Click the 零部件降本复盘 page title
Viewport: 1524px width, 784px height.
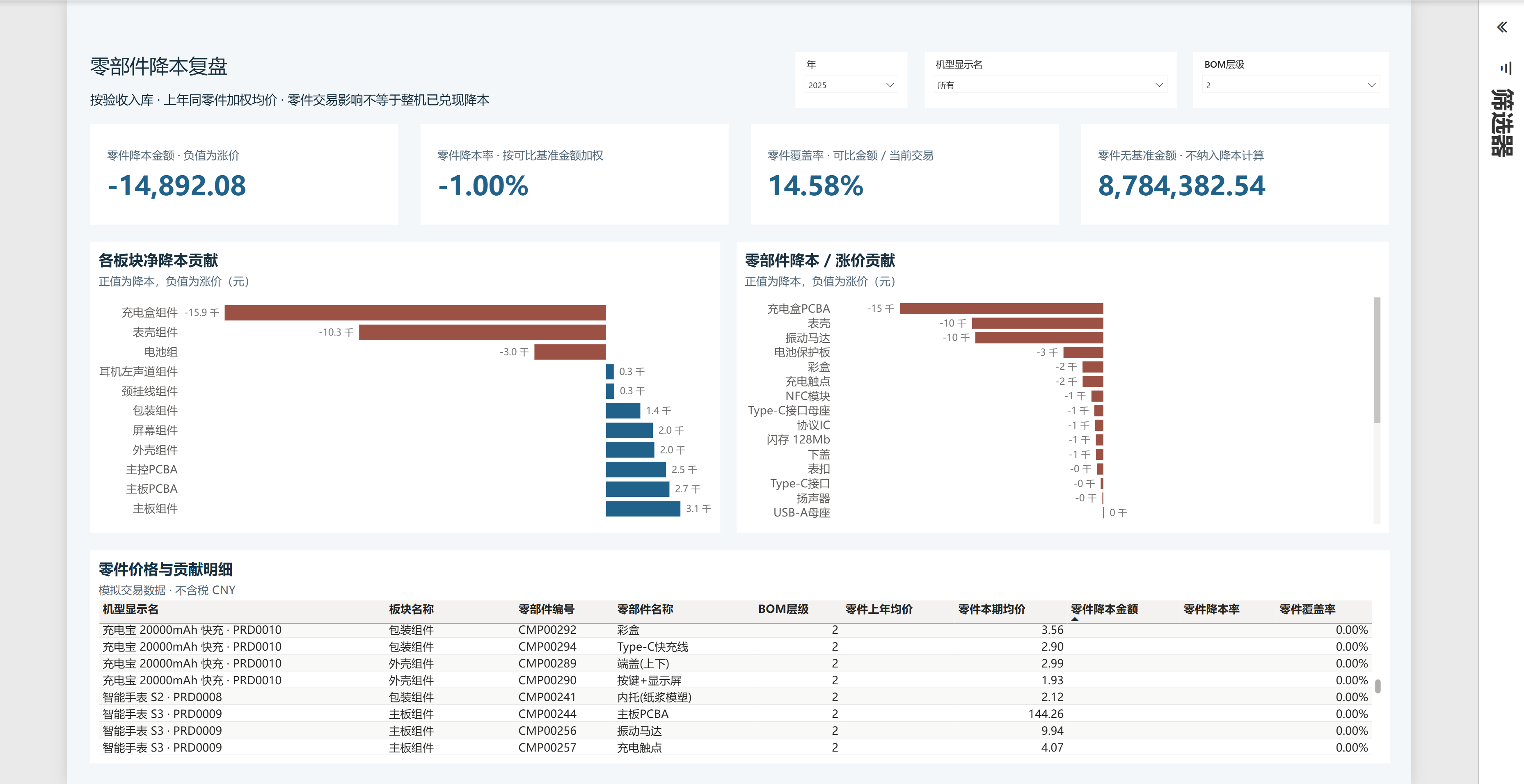click(158, 66)
